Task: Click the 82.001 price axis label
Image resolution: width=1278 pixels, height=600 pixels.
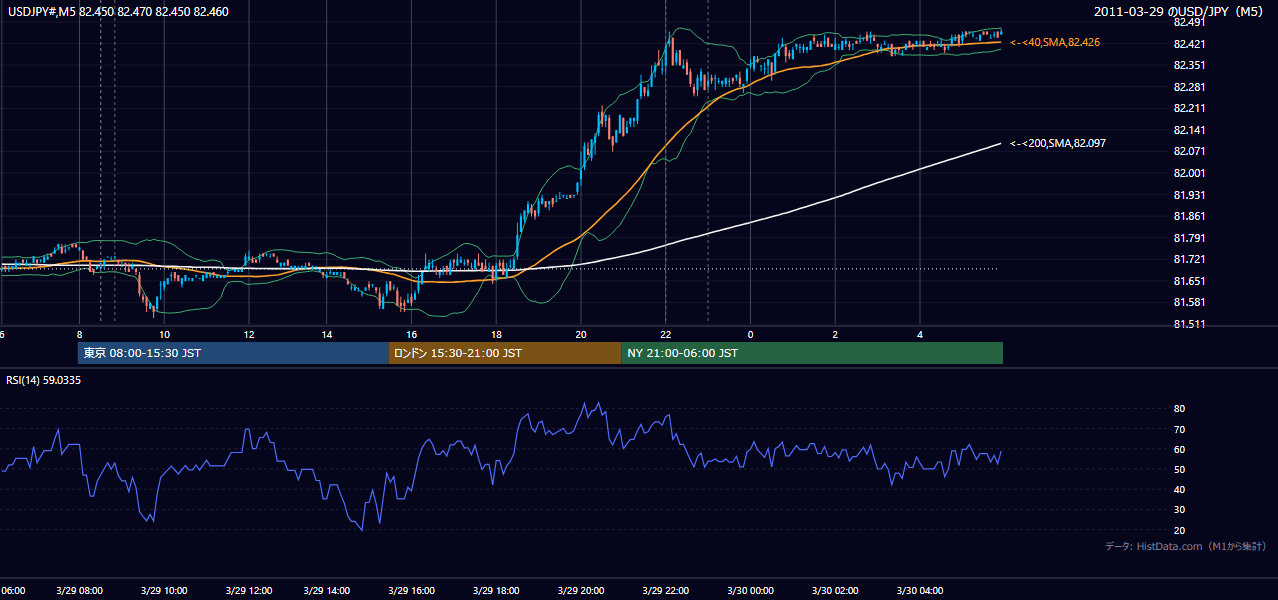Action: point(1187,173)
